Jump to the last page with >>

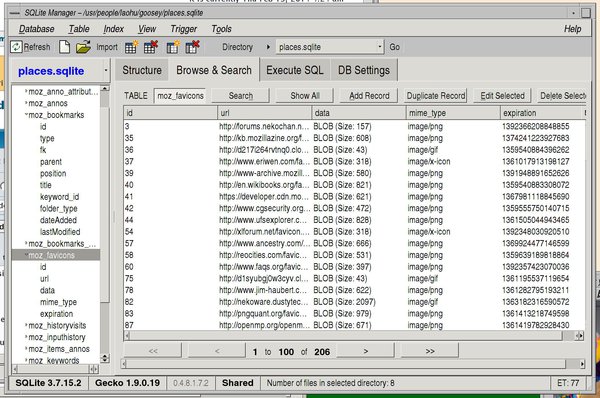(430, 351)
